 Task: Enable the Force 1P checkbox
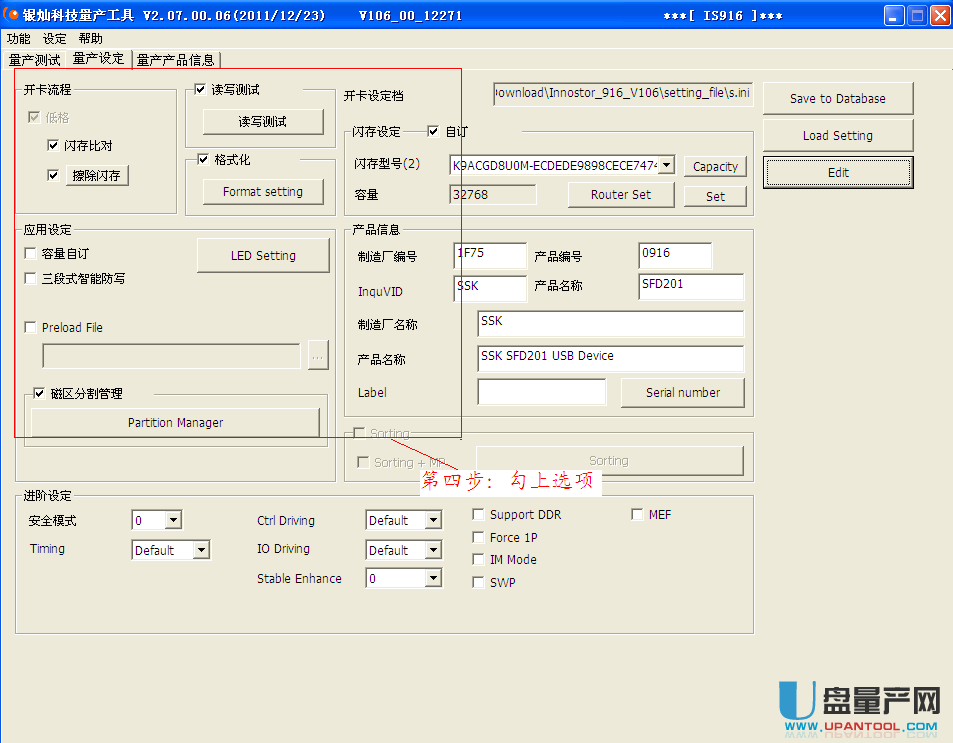coord(479,538)
